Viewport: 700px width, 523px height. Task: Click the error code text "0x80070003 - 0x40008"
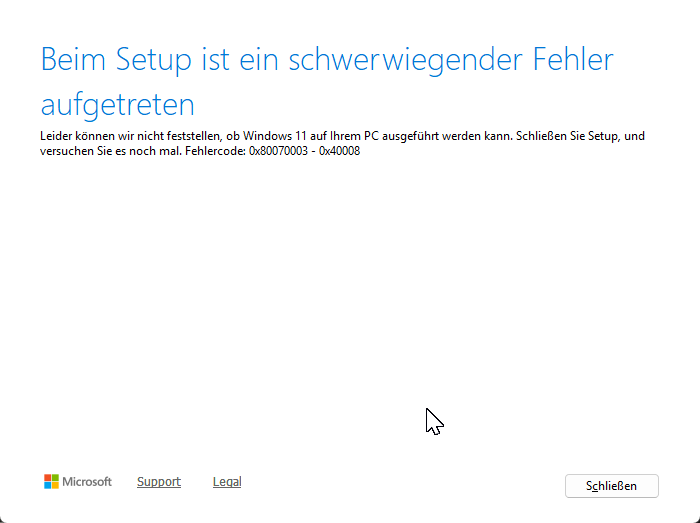click(x=304, y=151)
